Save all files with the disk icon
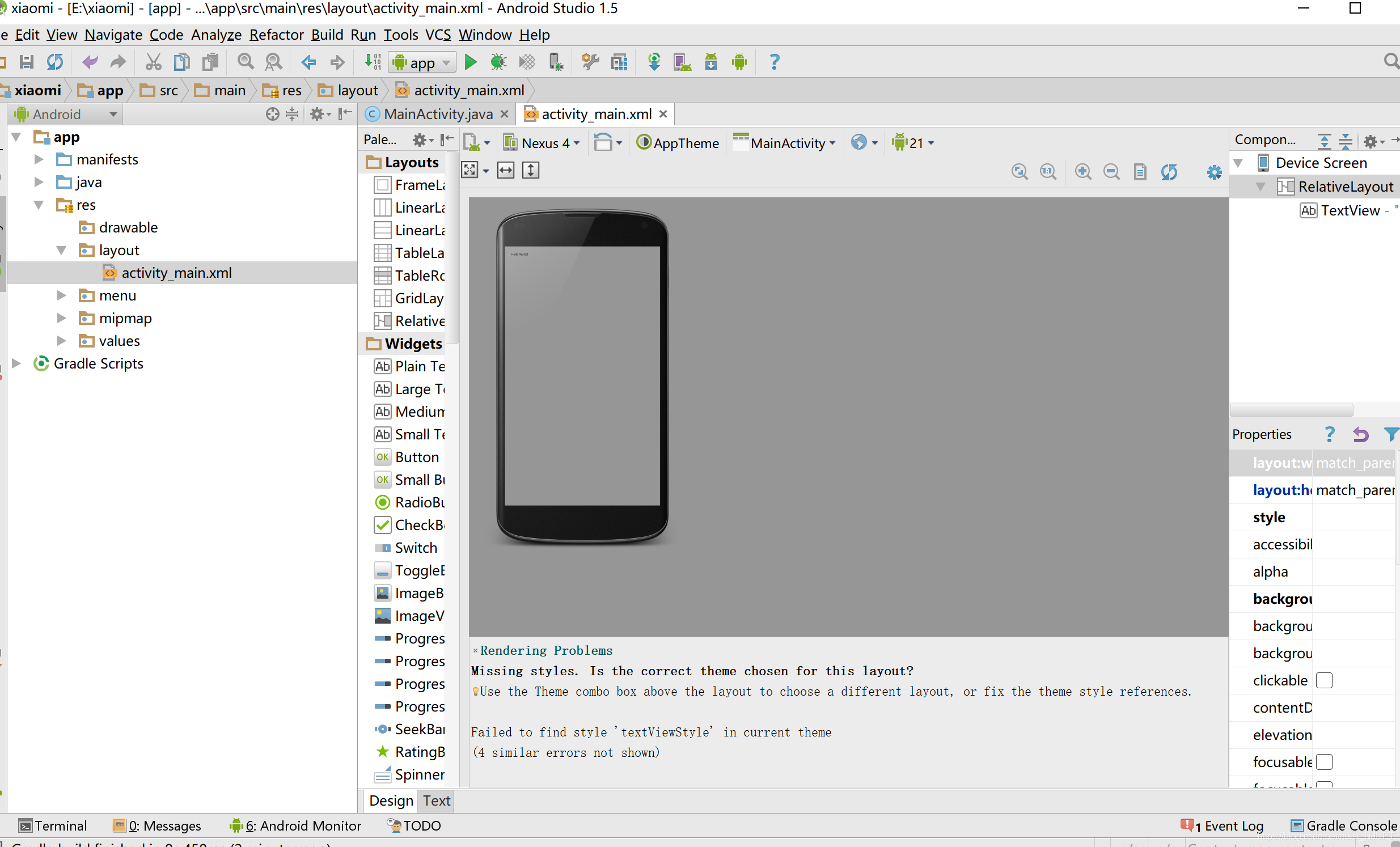 coord(26,61)
